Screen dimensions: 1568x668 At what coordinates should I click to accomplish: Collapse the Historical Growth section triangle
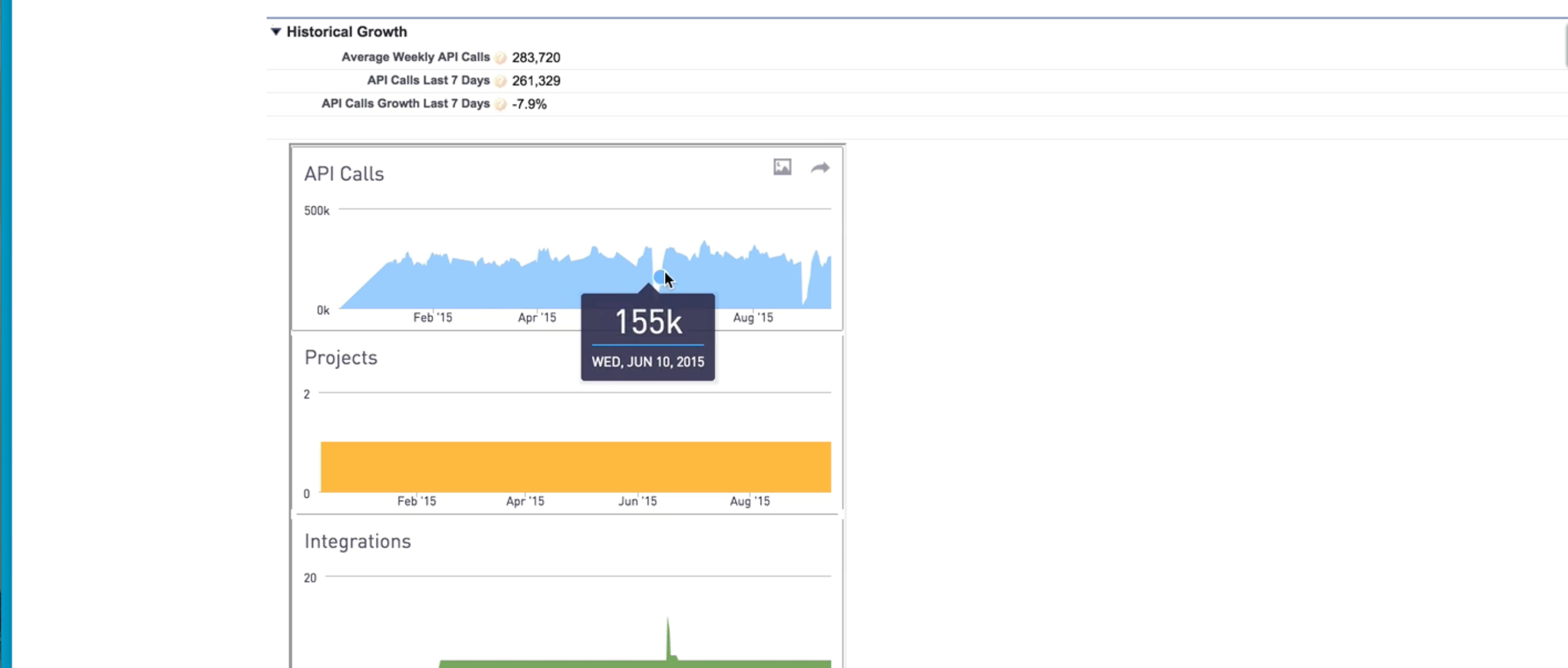click(x=276, y=32)
